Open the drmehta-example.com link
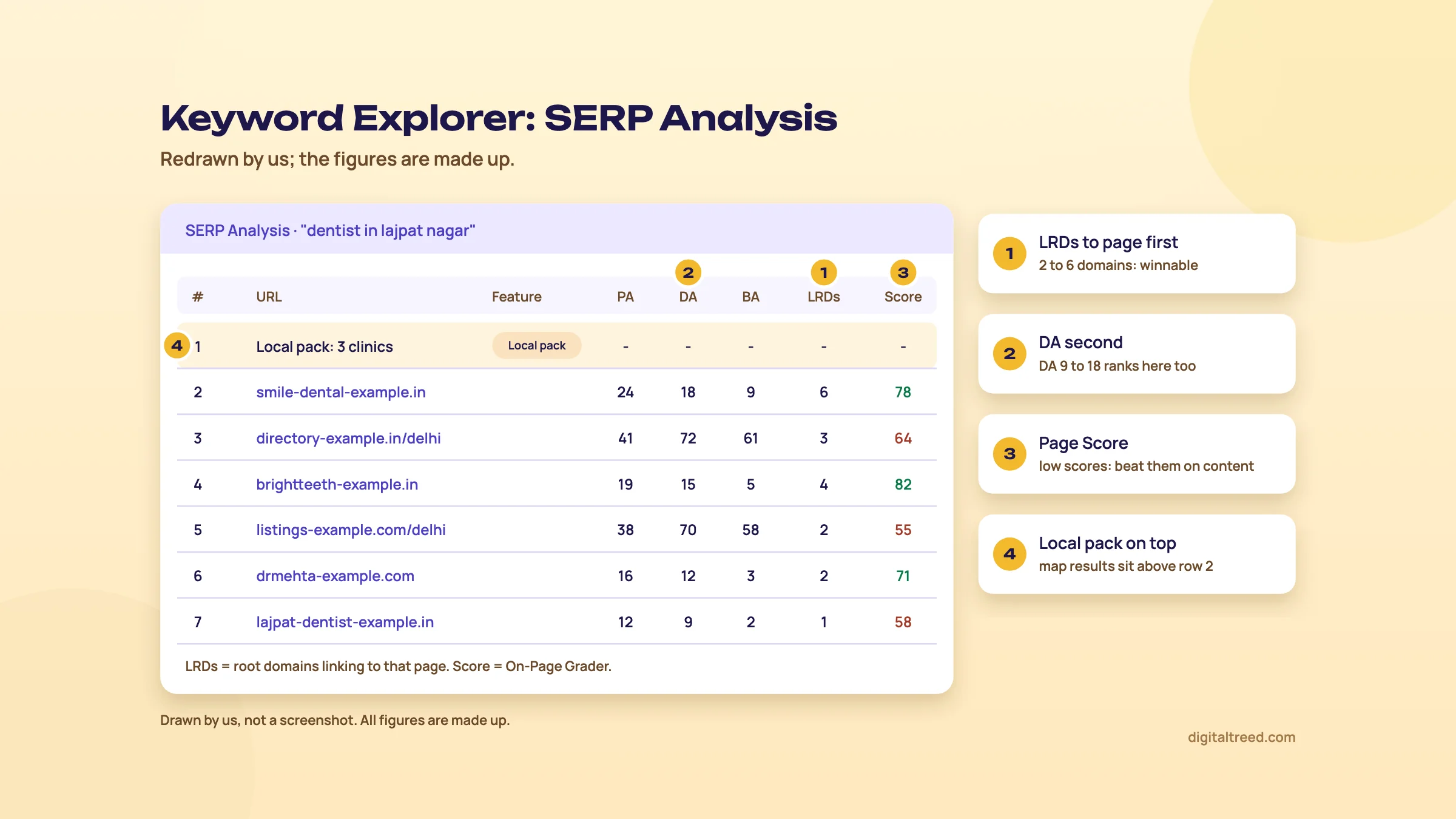The height and width of the screenshot is (819, 1456). (x=335, y=576)
